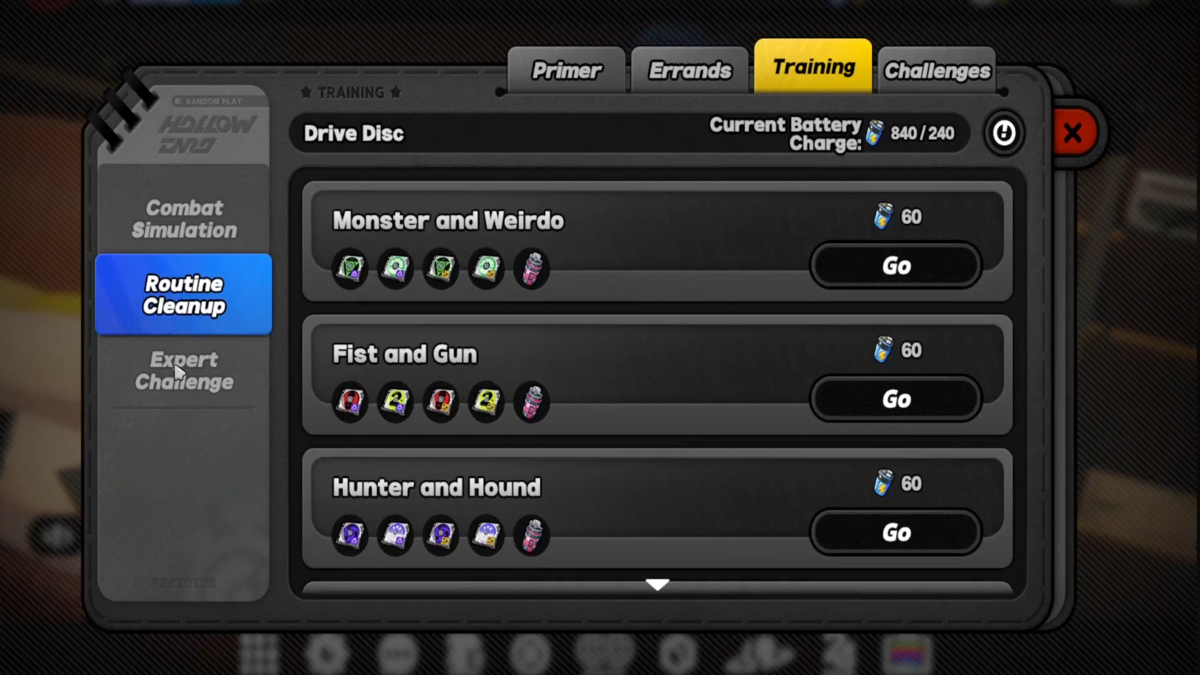
Task: Close the training menu with the red X
Action: [1073, 132]
